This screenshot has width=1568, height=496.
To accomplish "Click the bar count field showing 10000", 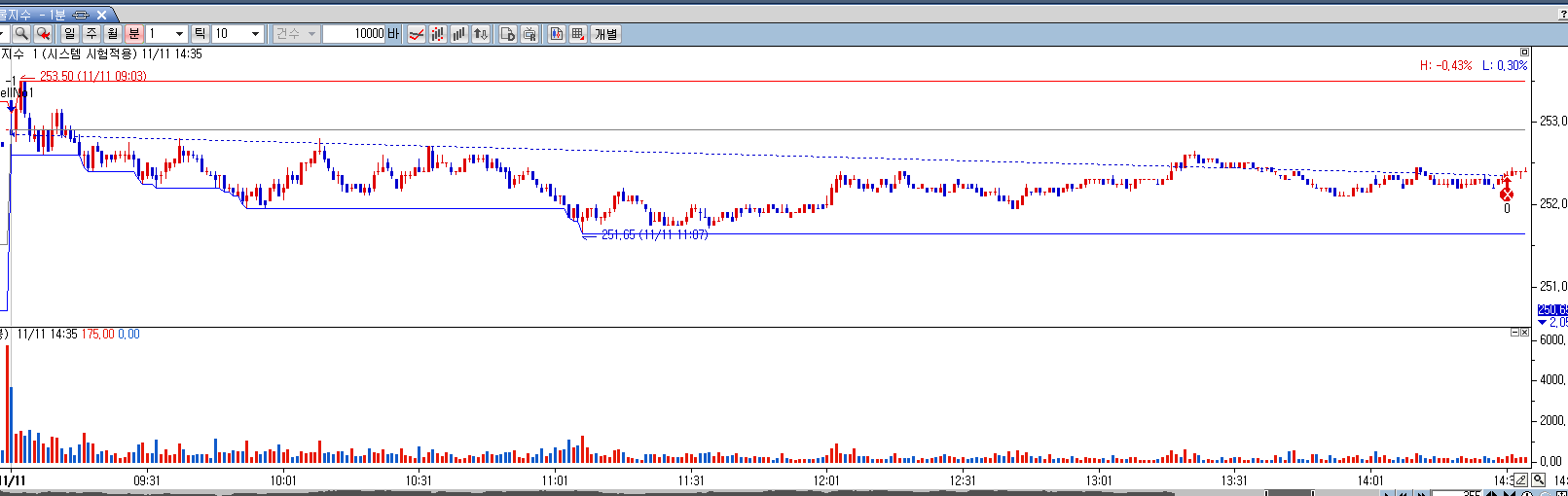I will [x=354, y=34].
